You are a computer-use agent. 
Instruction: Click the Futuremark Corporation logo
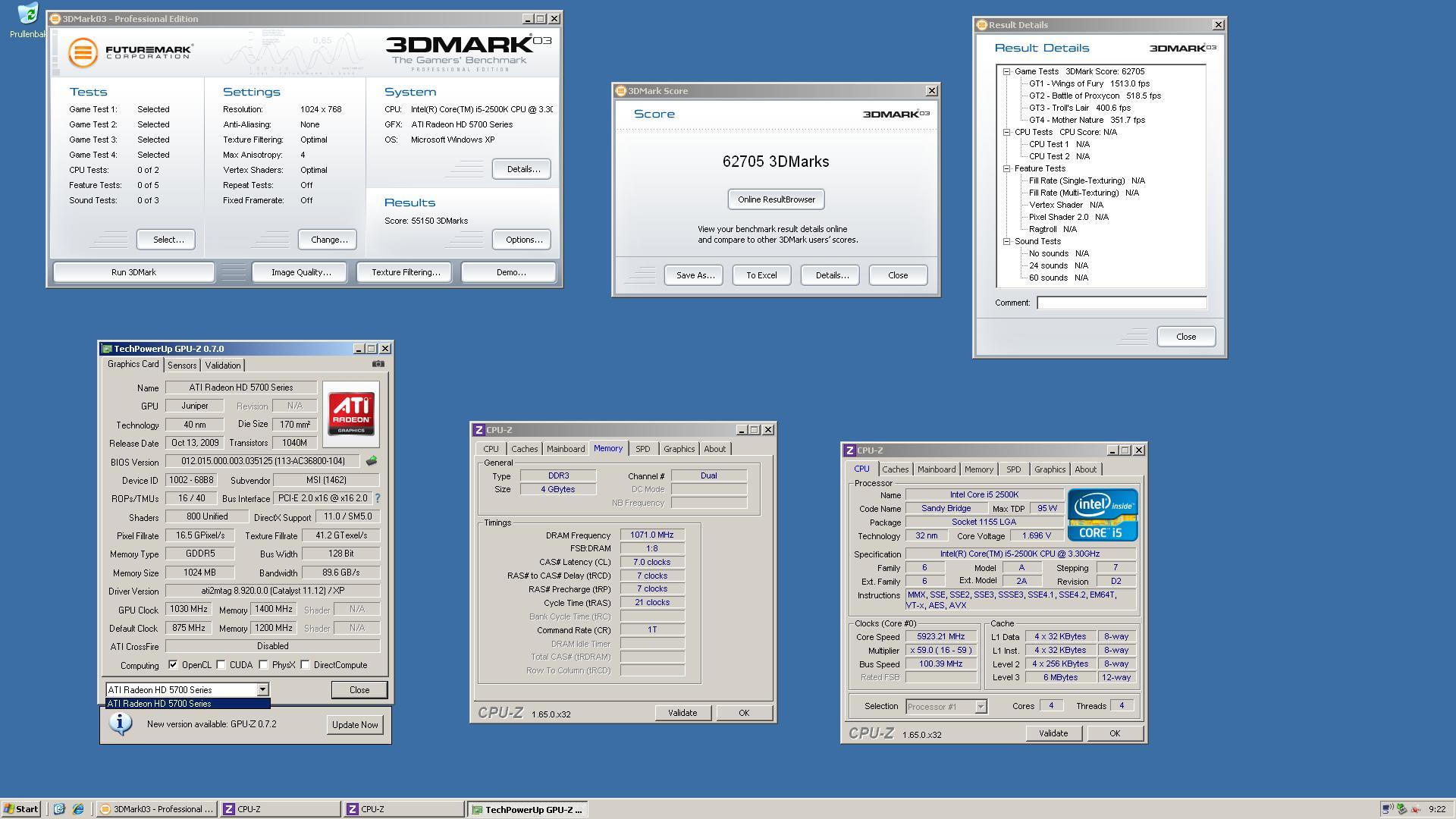(x=130, y=52)
